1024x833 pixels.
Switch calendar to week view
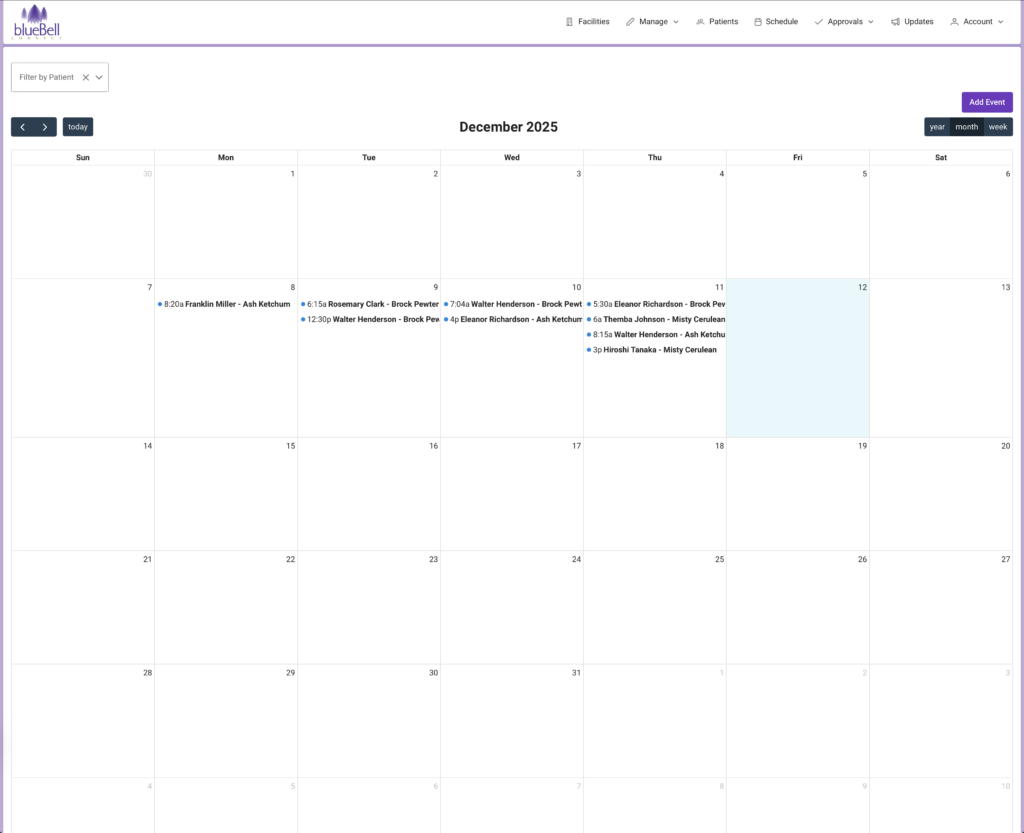coord(998,127)
